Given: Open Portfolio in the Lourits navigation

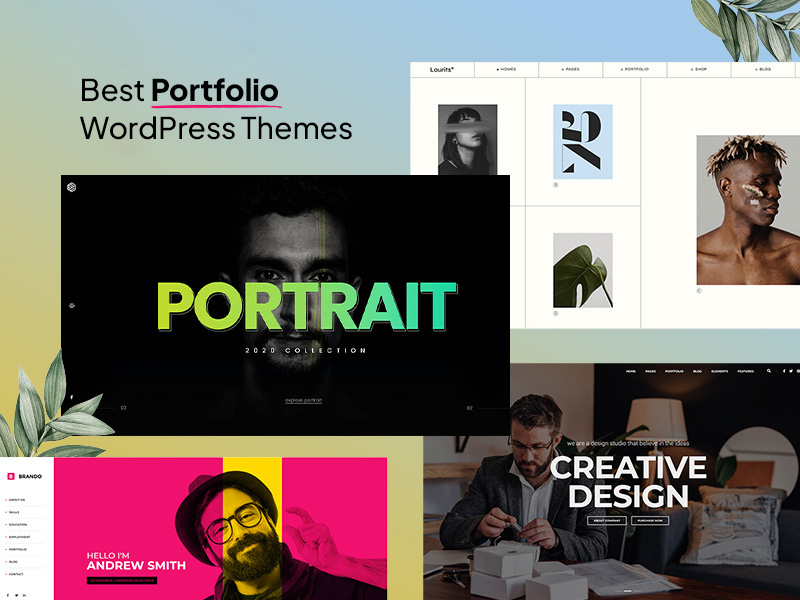Looking at the screenshot, I should (x=636, y=70).
